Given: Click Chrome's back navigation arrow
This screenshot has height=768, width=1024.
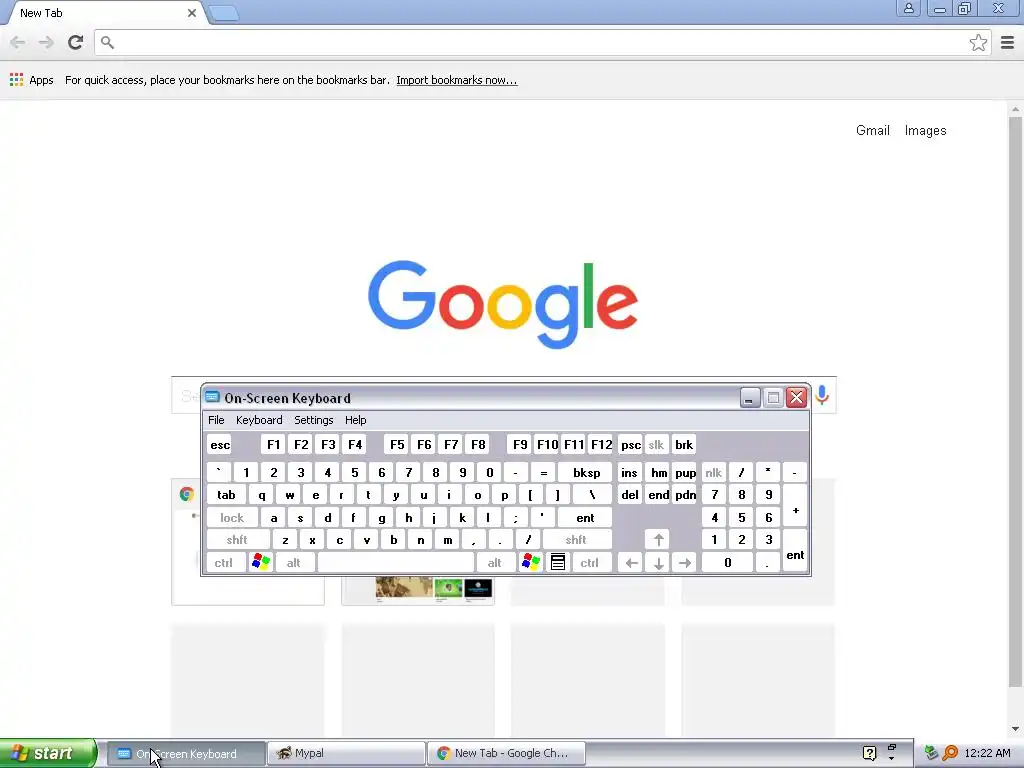Looking at the screenshot, I should 18,42.
